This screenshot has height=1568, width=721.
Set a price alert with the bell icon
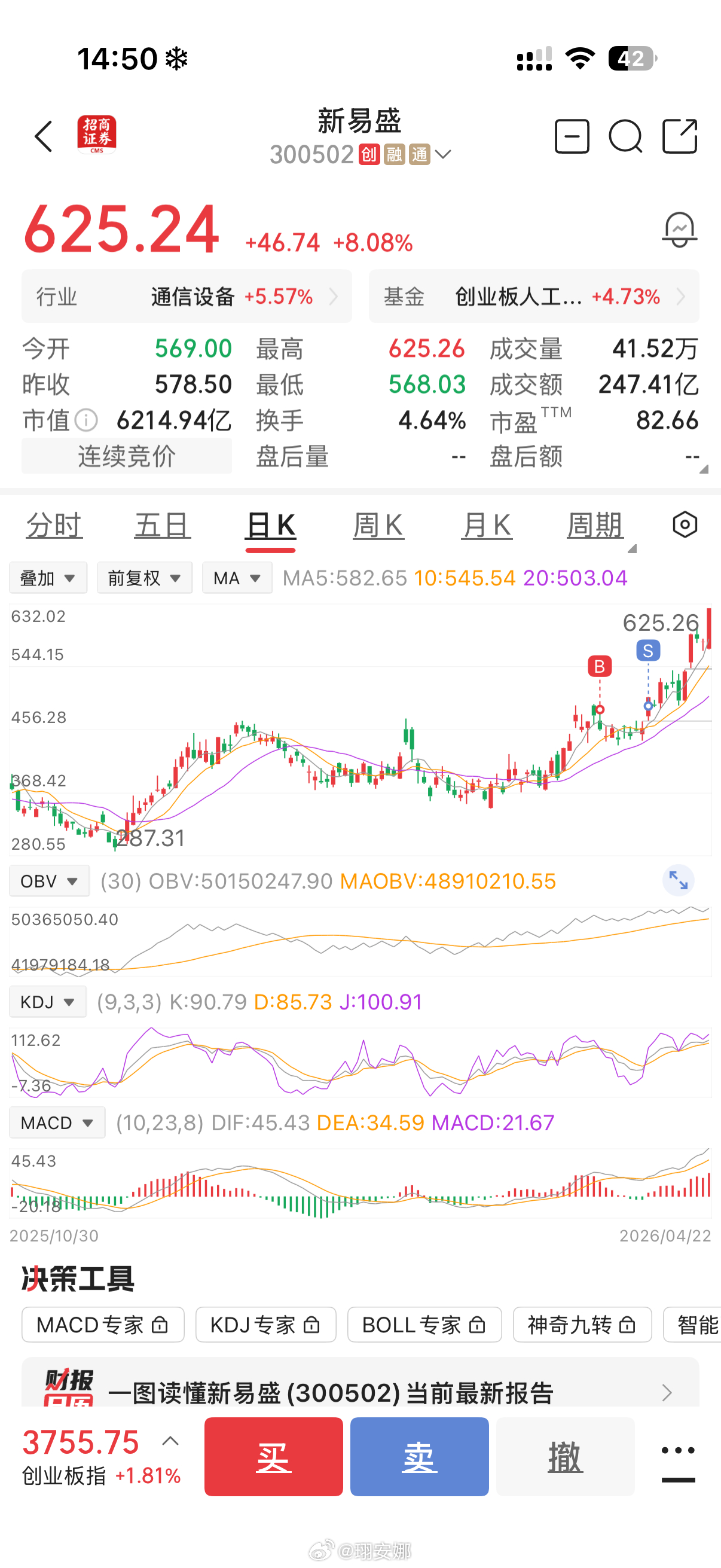tap(679, 230)
